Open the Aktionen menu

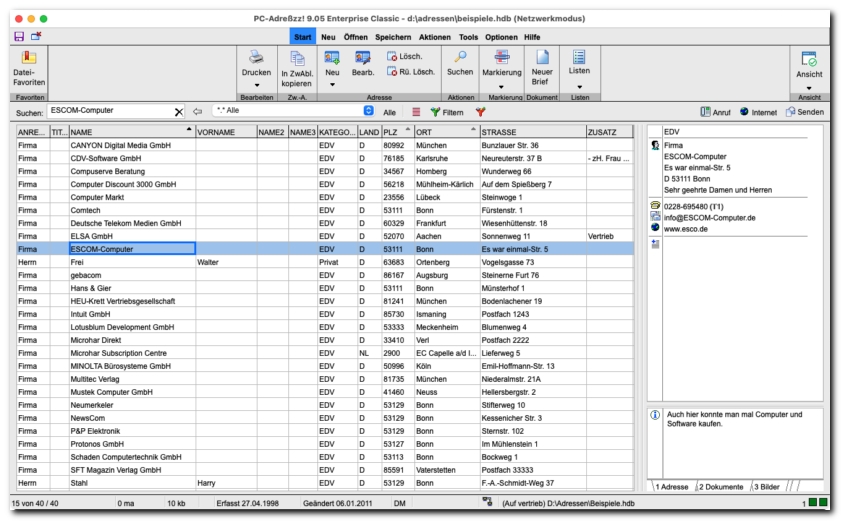(x=435, y=37)
